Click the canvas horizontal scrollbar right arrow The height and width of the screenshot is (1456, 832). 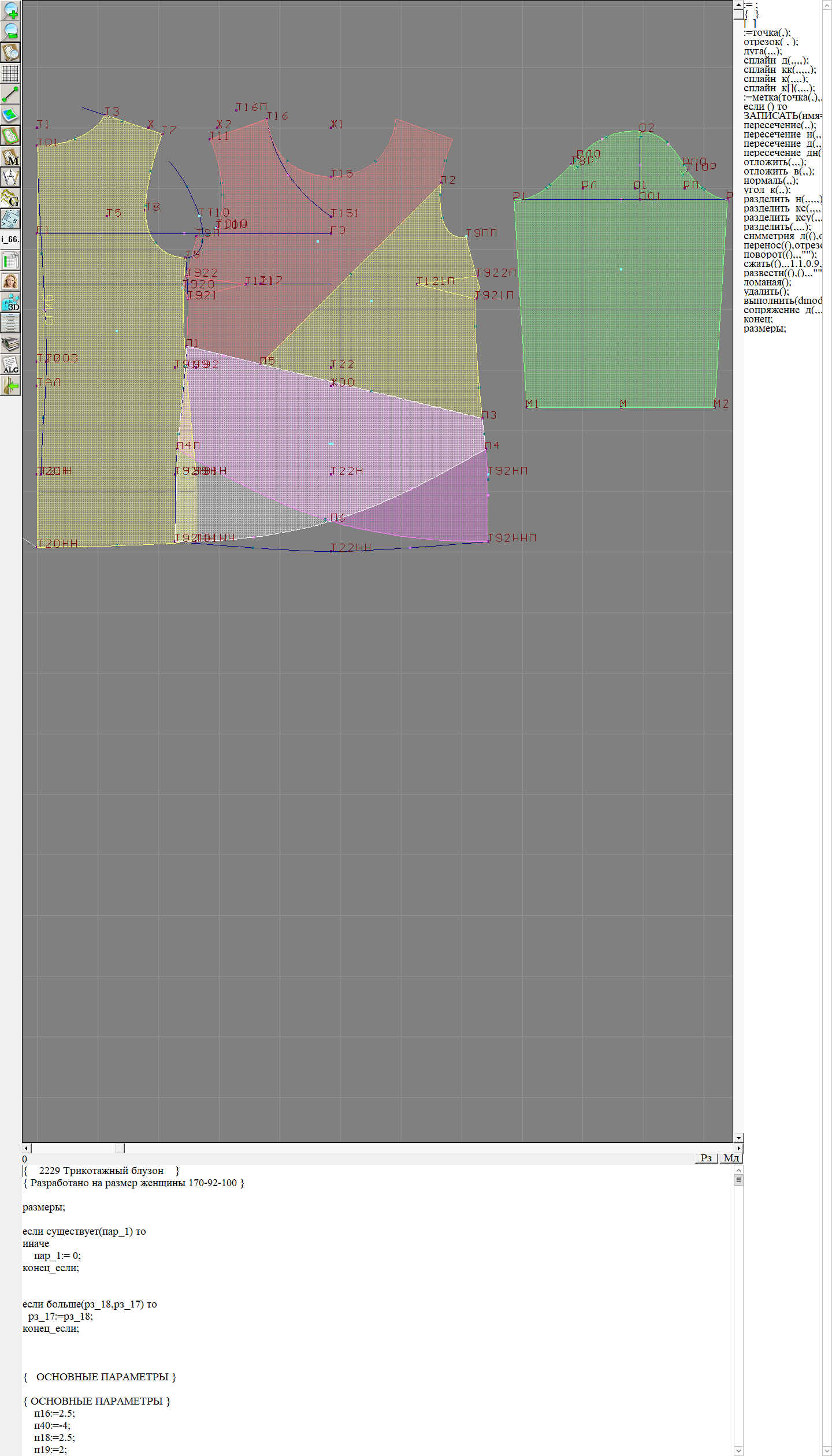738,1148
